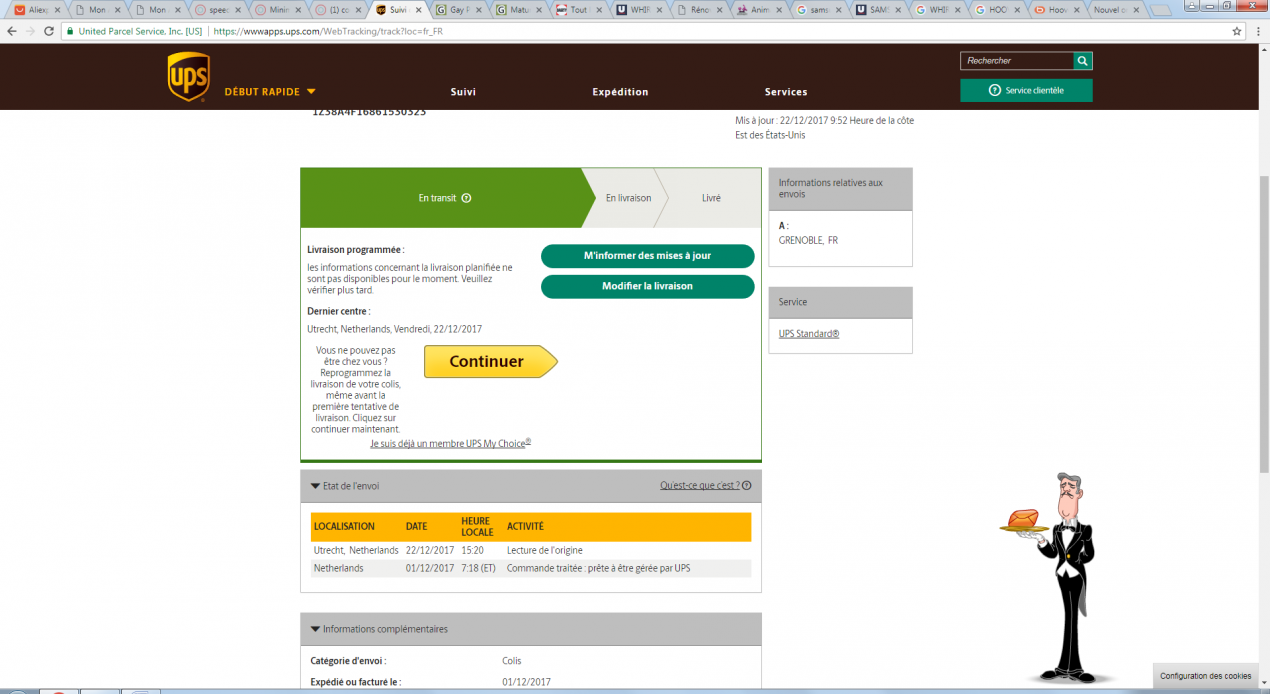The height and width of the screenshot is (694, 1270).
Task: Click the Mis à jour timestamp text
Action: (824, 128)
